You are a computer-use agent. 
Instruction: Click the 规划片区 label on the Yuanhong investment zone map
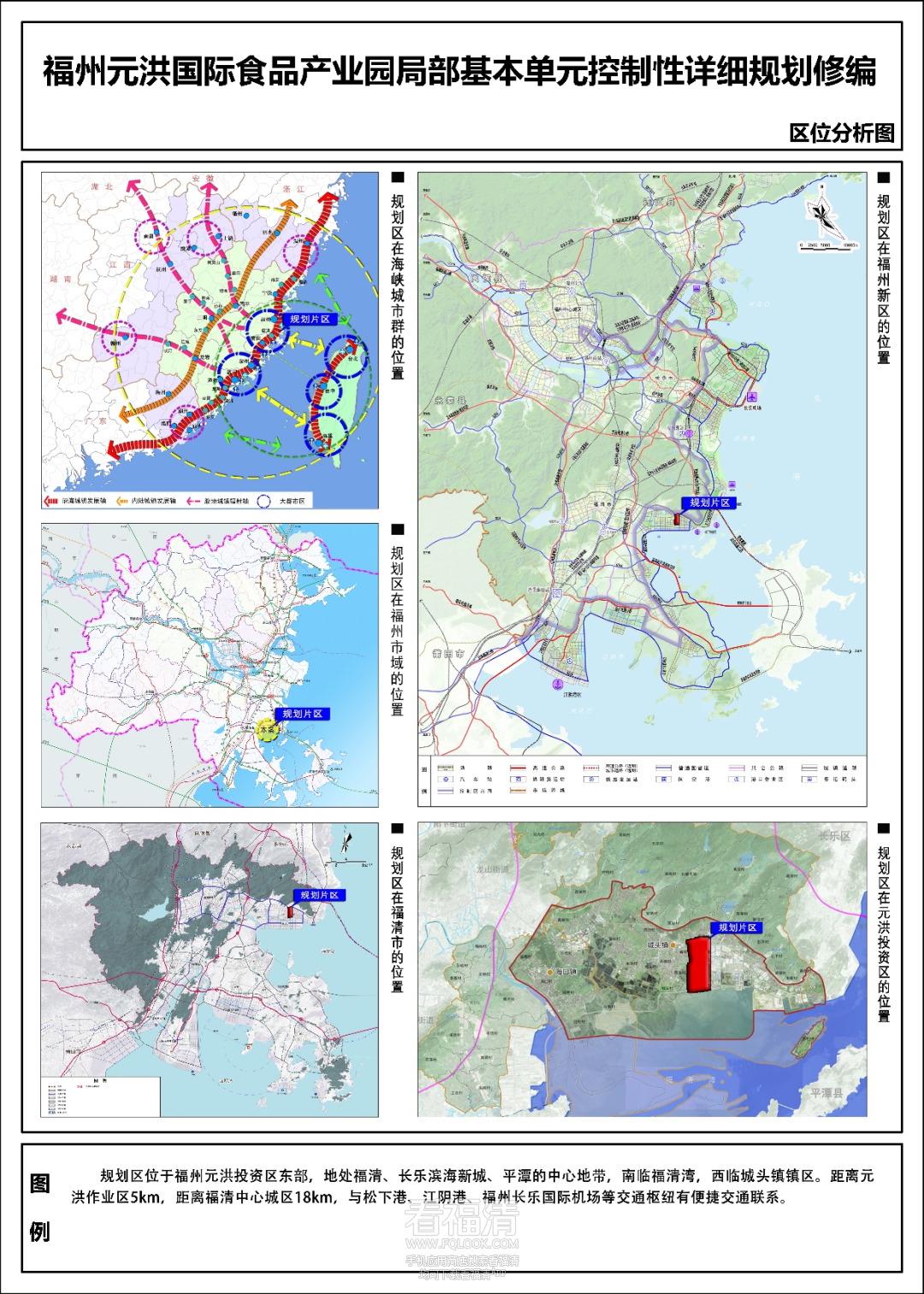[737, 927]
